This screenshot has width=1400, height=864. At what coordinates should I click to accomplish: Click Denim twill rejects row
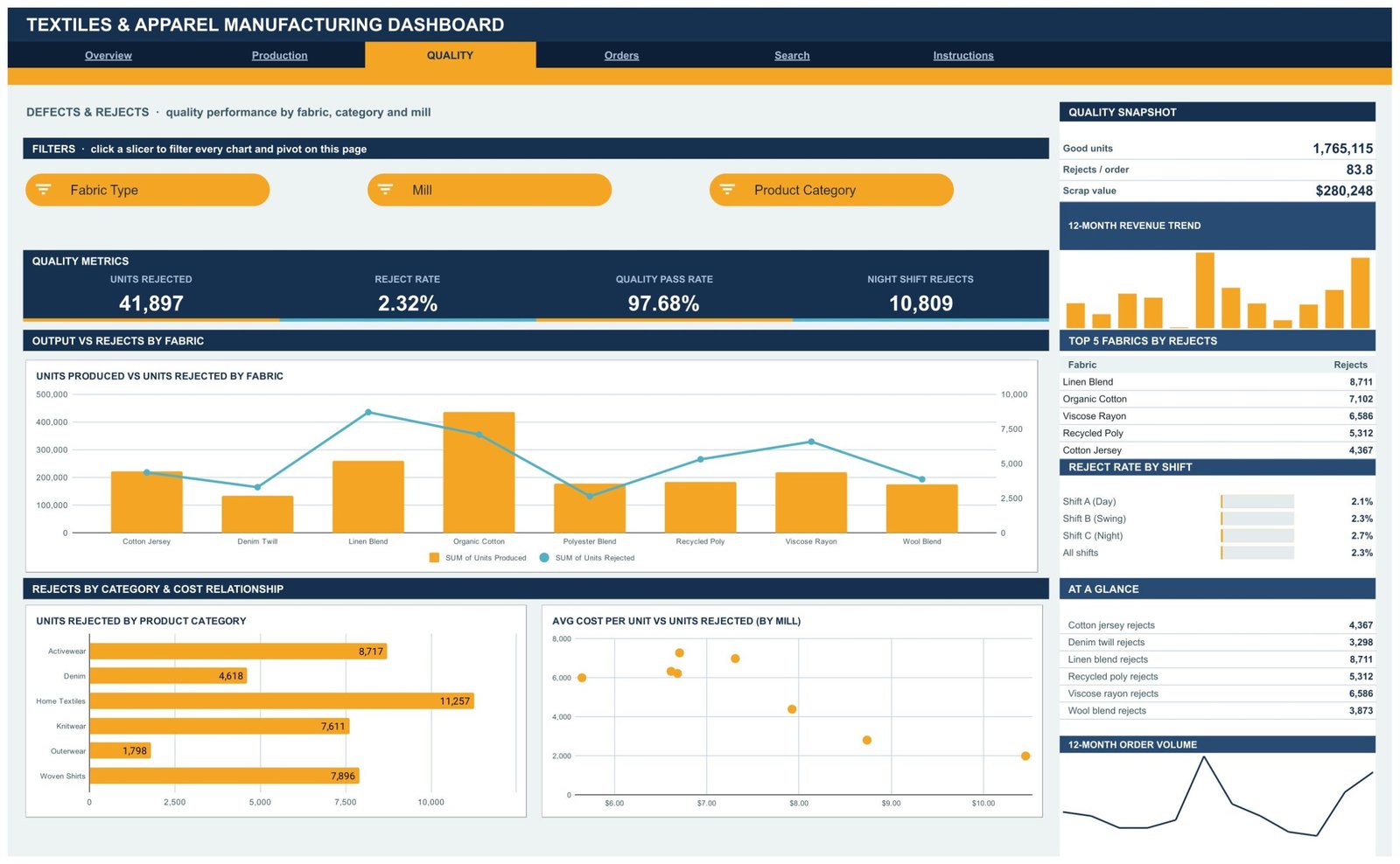coord(1217,642)
